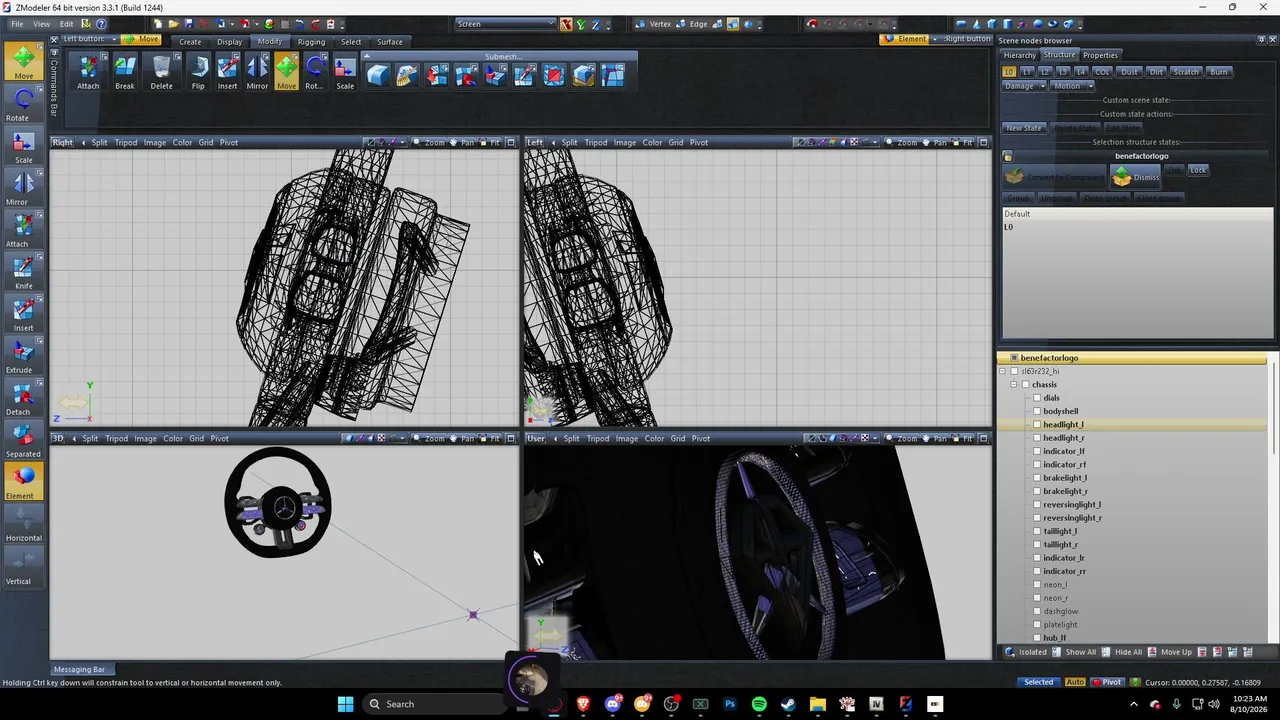Collapse the sl63r232_hi tree node

(1002, 371)
